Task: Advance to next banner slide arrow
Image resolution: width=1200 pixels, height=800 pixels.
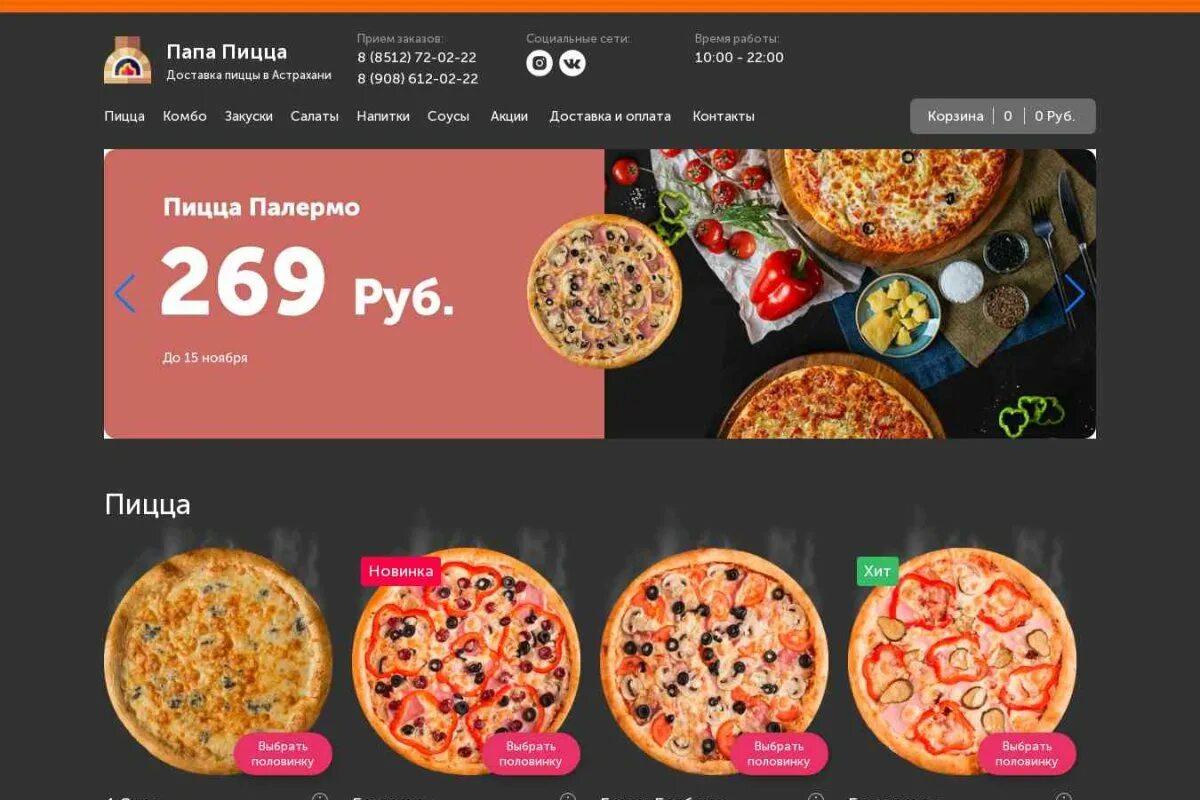Action: pyautogui.click(x=1075, y=294)
